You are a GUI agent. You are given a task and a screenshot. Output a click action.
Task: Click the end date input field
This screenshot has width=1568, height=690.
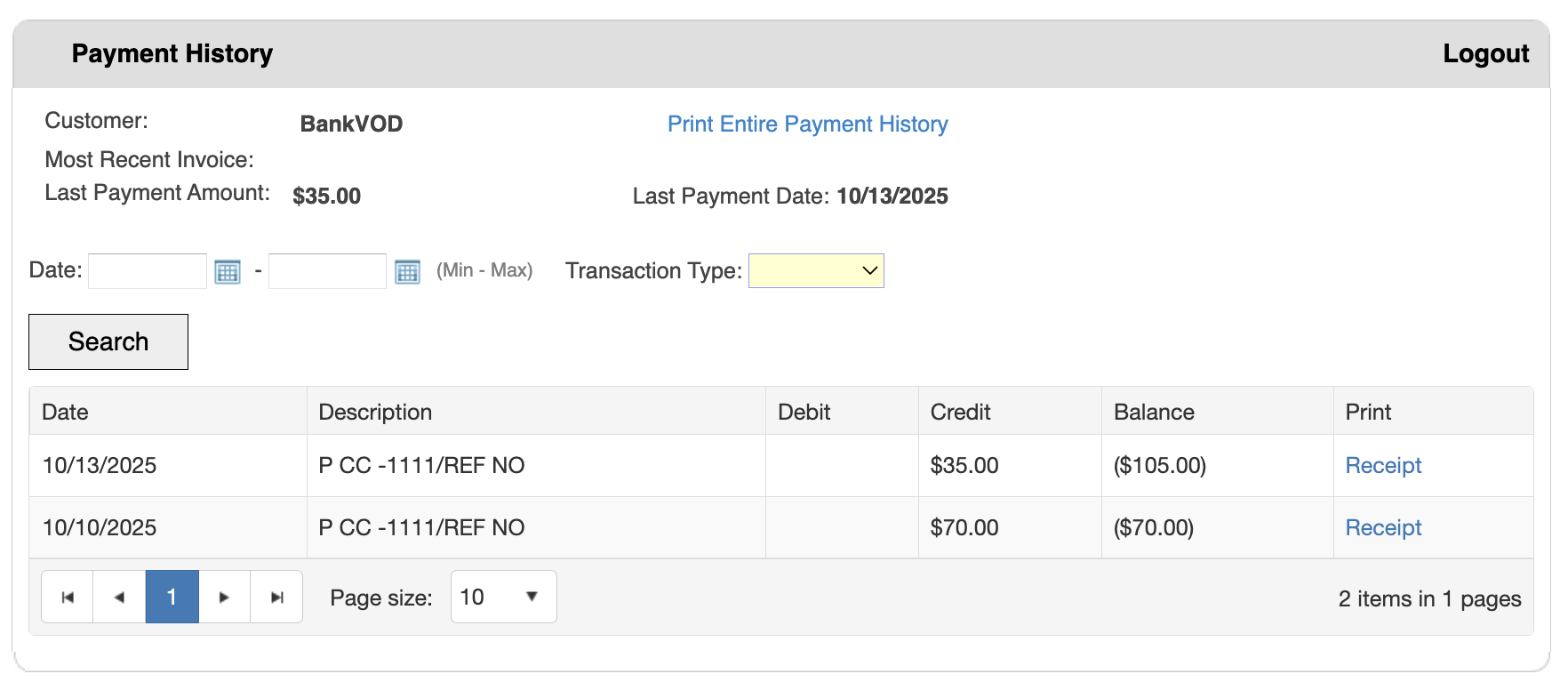pyautogui.click(x=326, y=270)
